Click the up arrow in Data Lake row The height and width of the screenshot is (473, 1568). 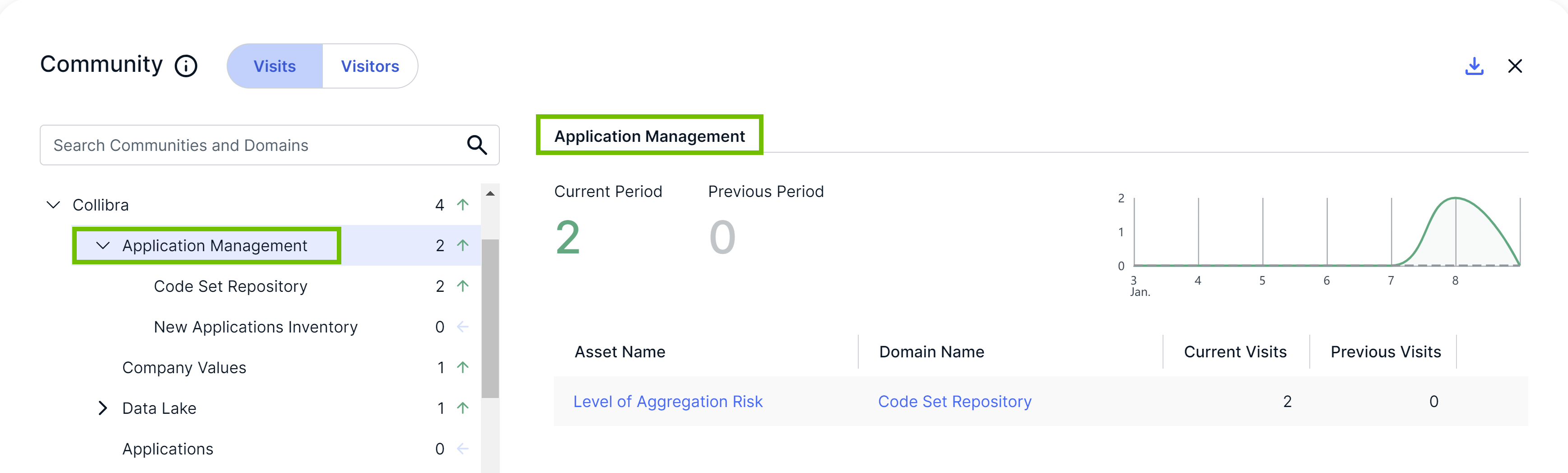click(463, 408)
